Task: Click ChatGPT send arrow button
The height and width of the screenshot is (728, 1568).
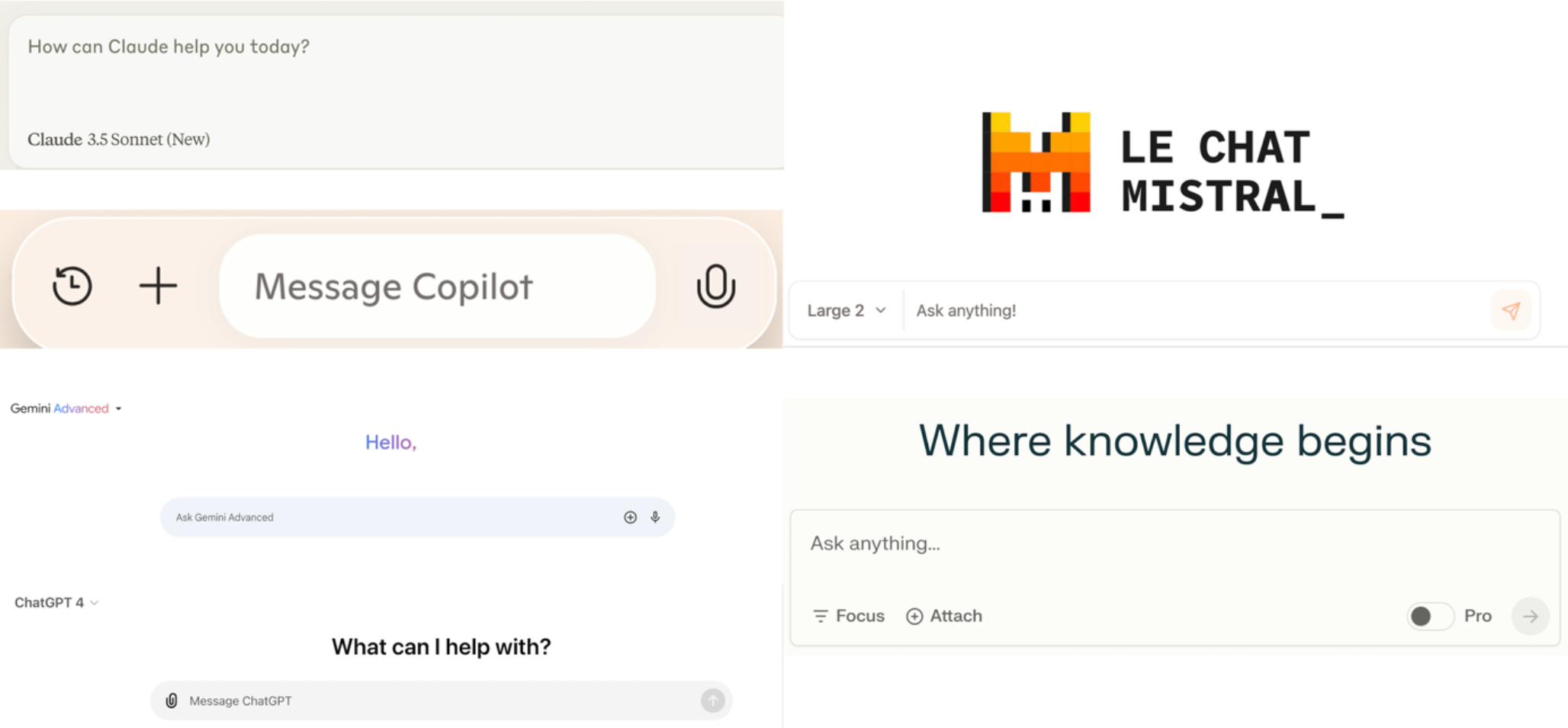Action: (713, 701)
